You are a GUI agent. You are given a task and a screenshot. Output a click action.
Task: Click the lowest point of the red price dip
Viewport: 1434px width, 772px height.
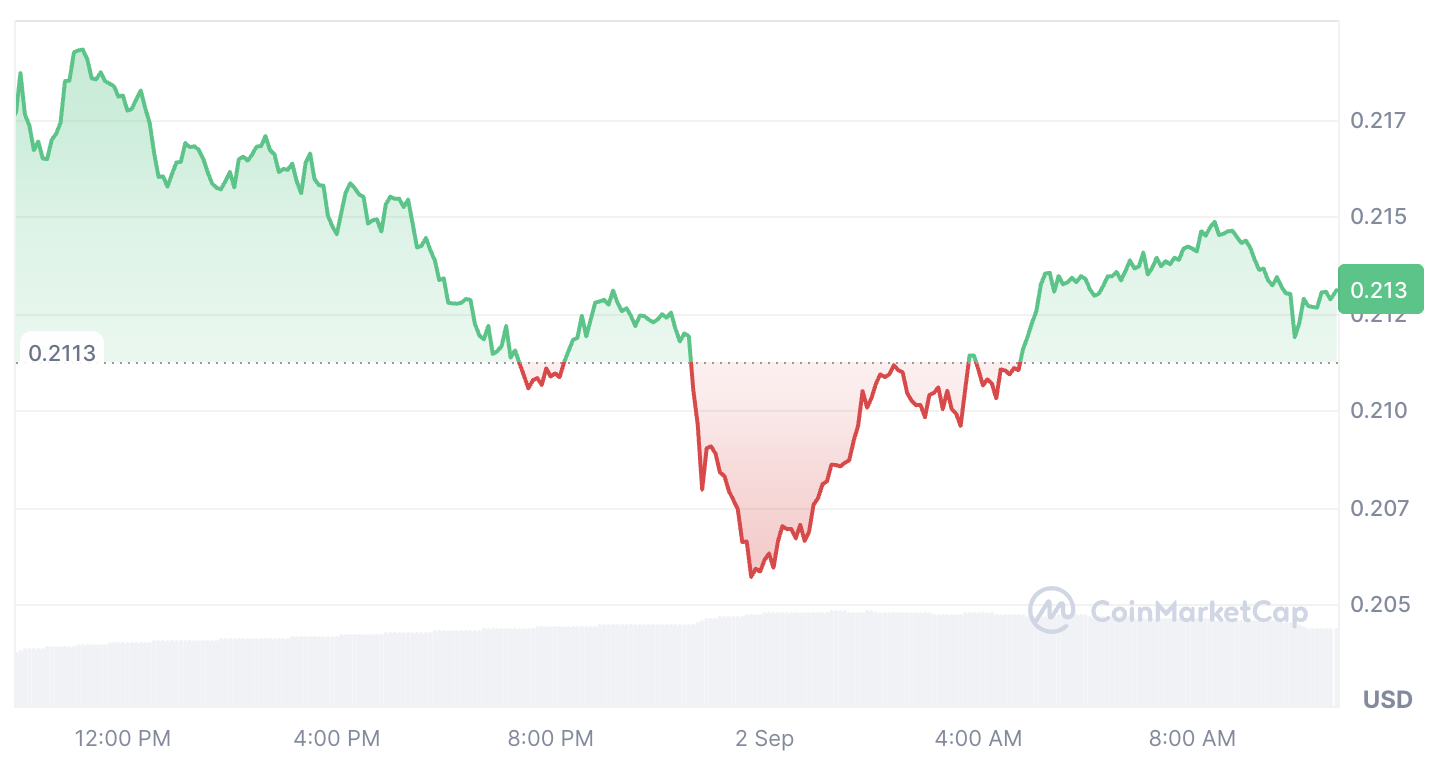pos(751,576)
